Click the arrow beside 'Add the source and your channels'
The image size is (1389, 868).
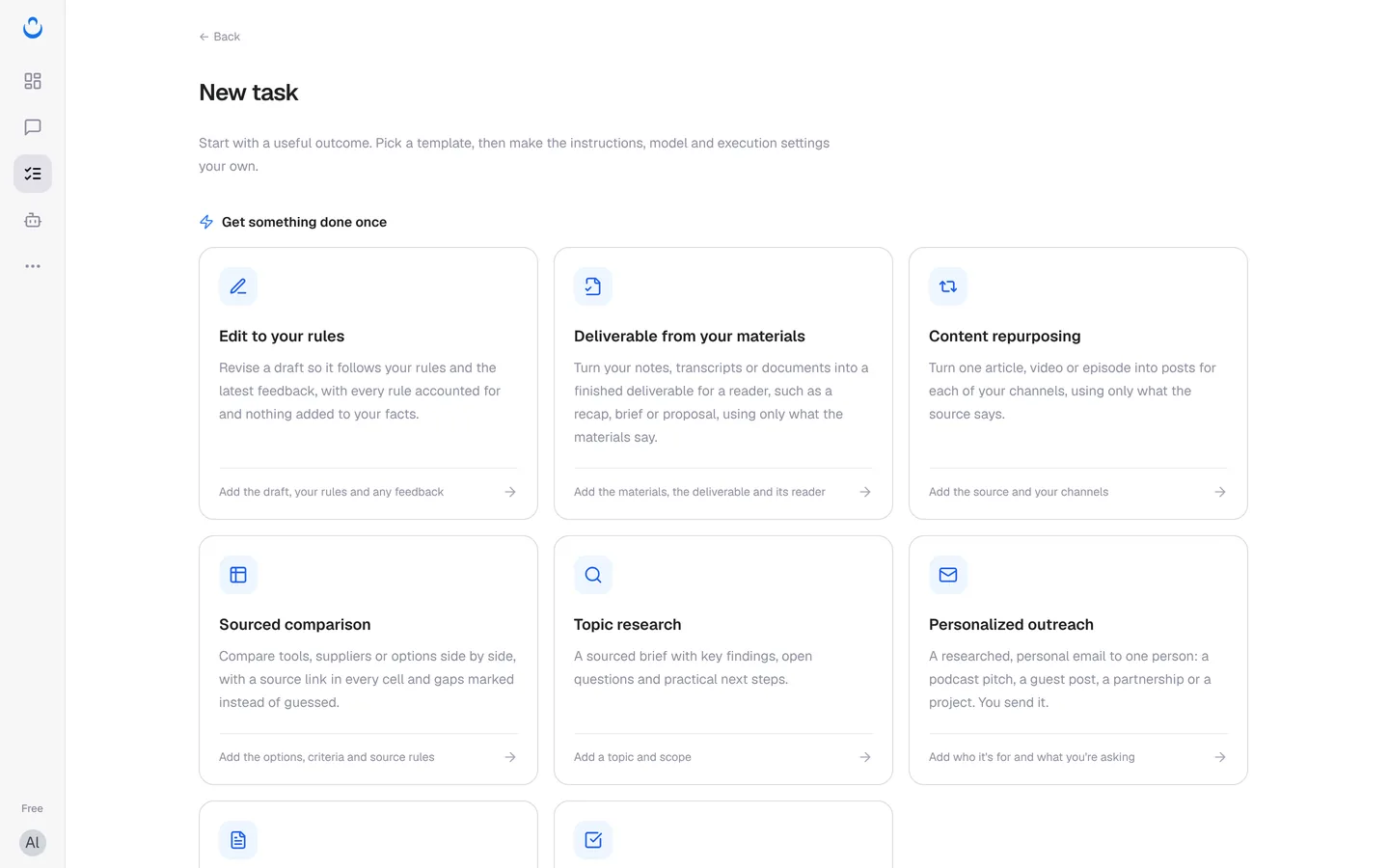point(1220,492)
